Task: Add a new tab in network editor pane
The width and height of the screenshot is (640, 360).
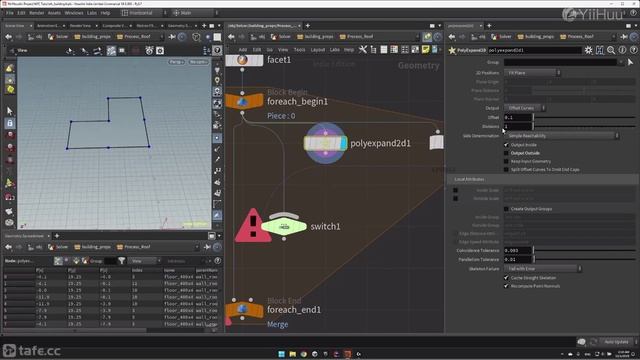Action: pyautogui.click(x=308, y=26)
